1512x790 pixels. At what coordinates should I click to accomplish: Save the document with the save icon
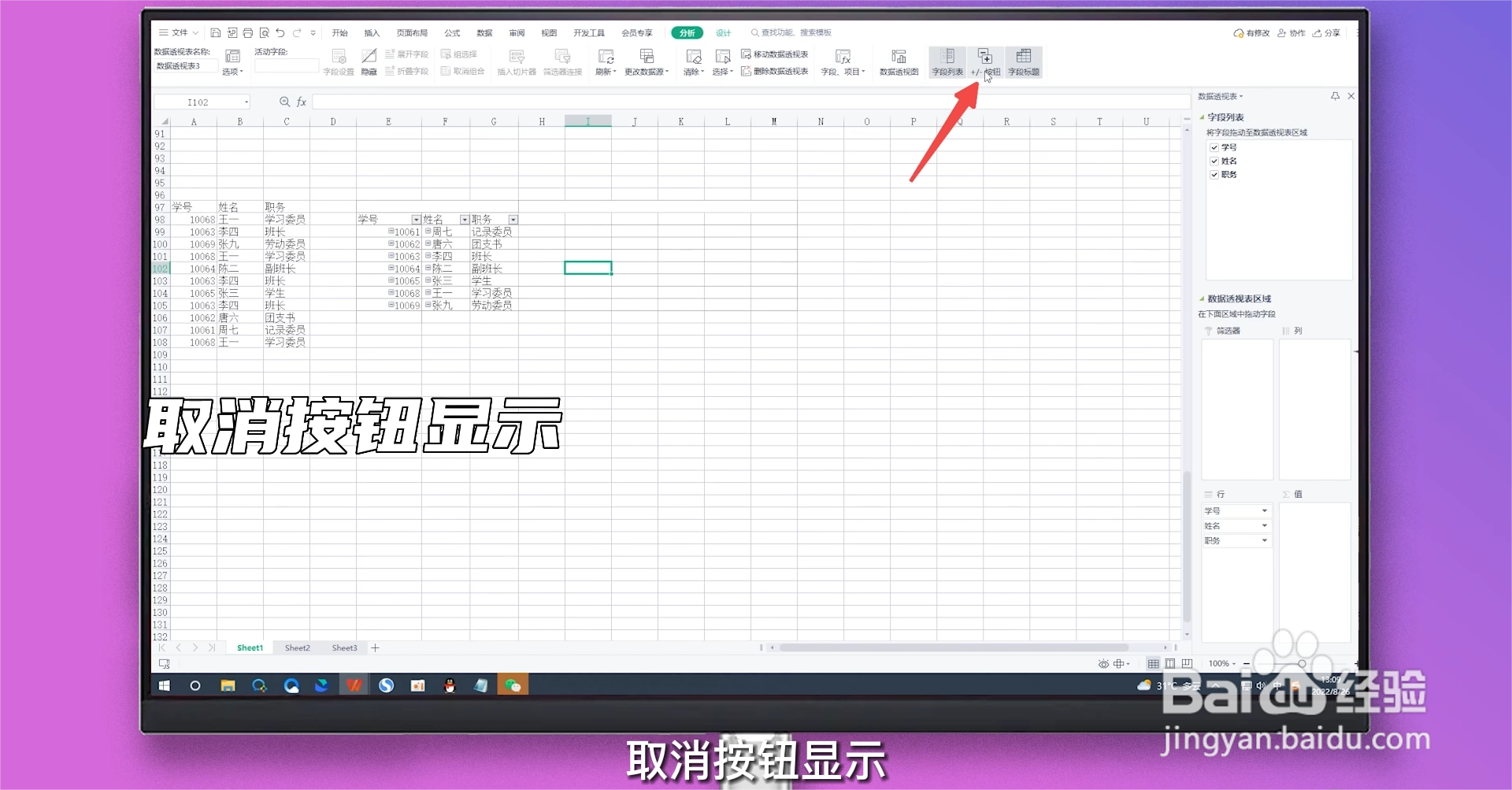coord(215,33)
